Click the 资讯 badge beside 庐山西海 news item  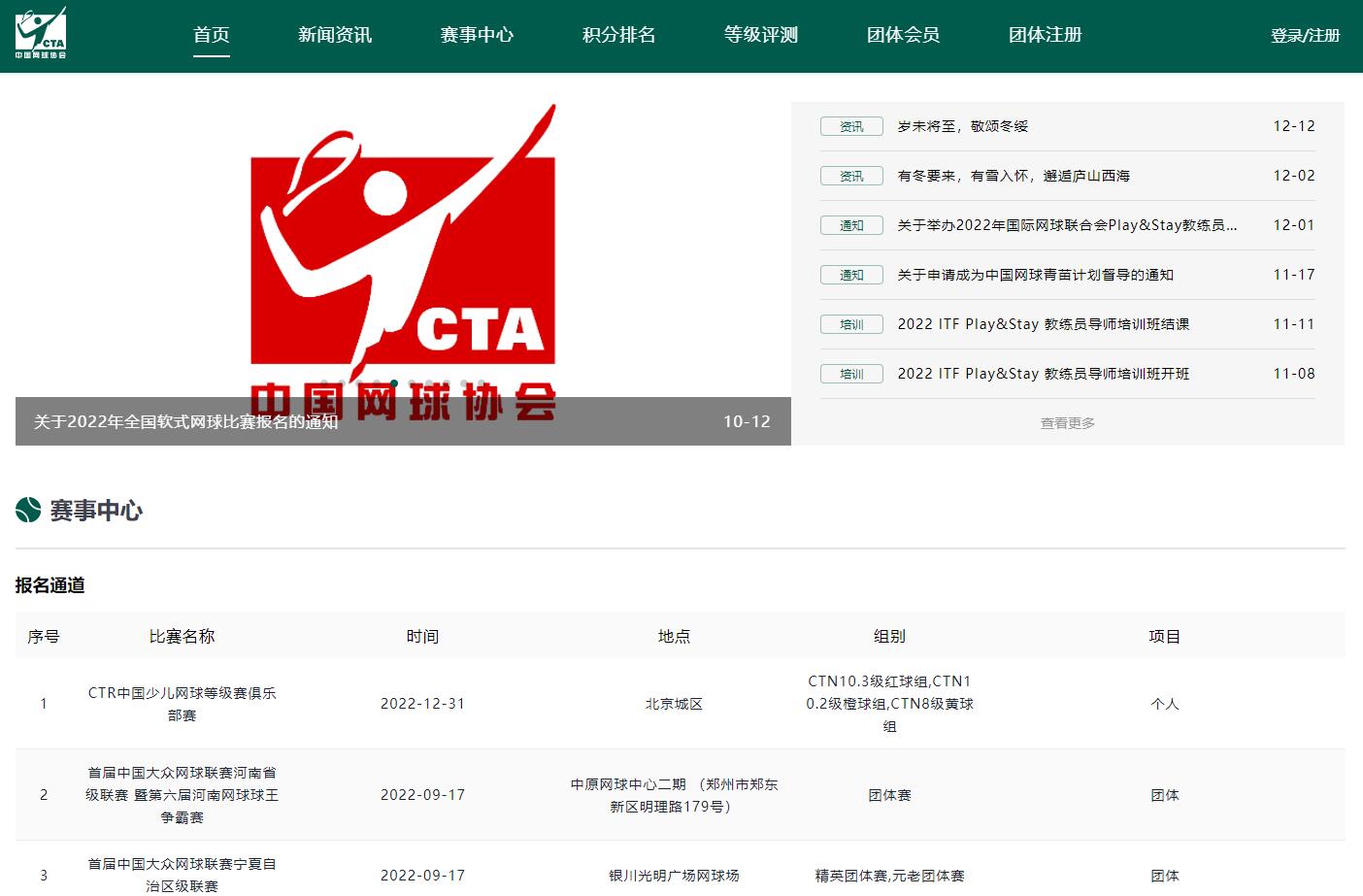(850, 176)
